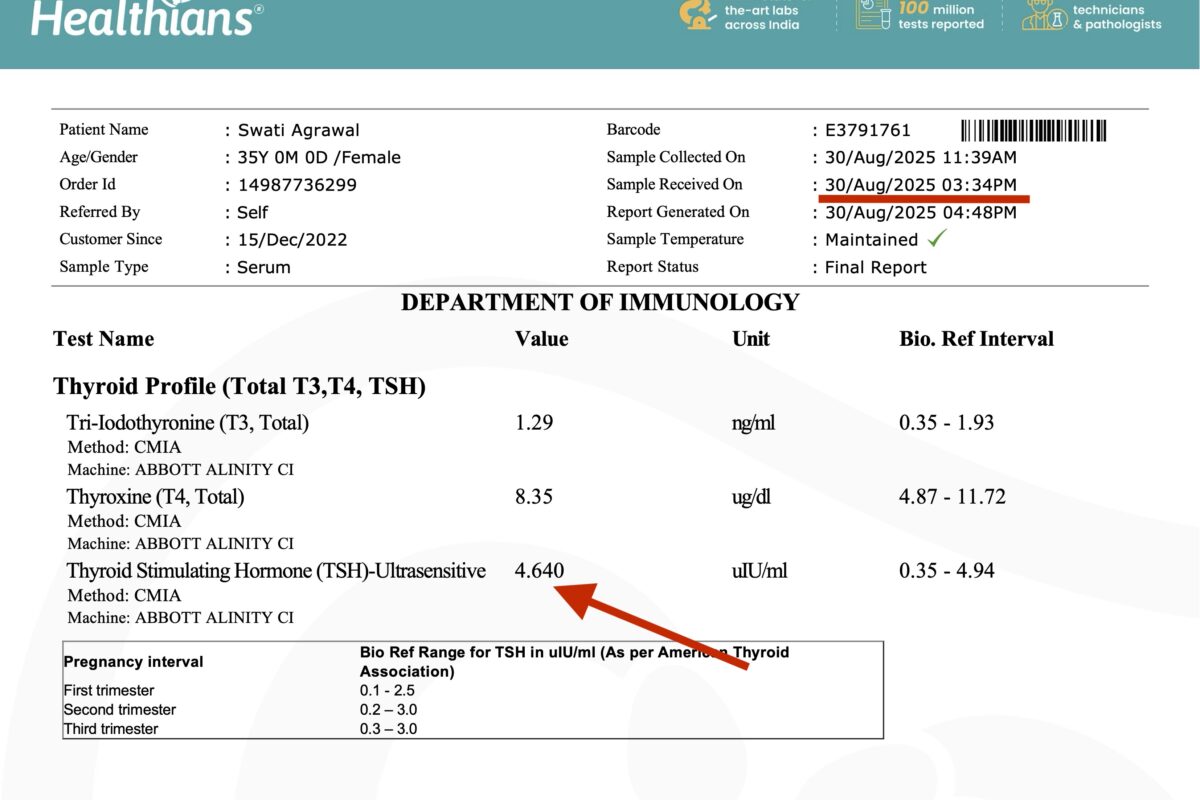1200x800 pixels.
Task: Select second trimester range 0.2 – 3.0
Action: (389, 710)
